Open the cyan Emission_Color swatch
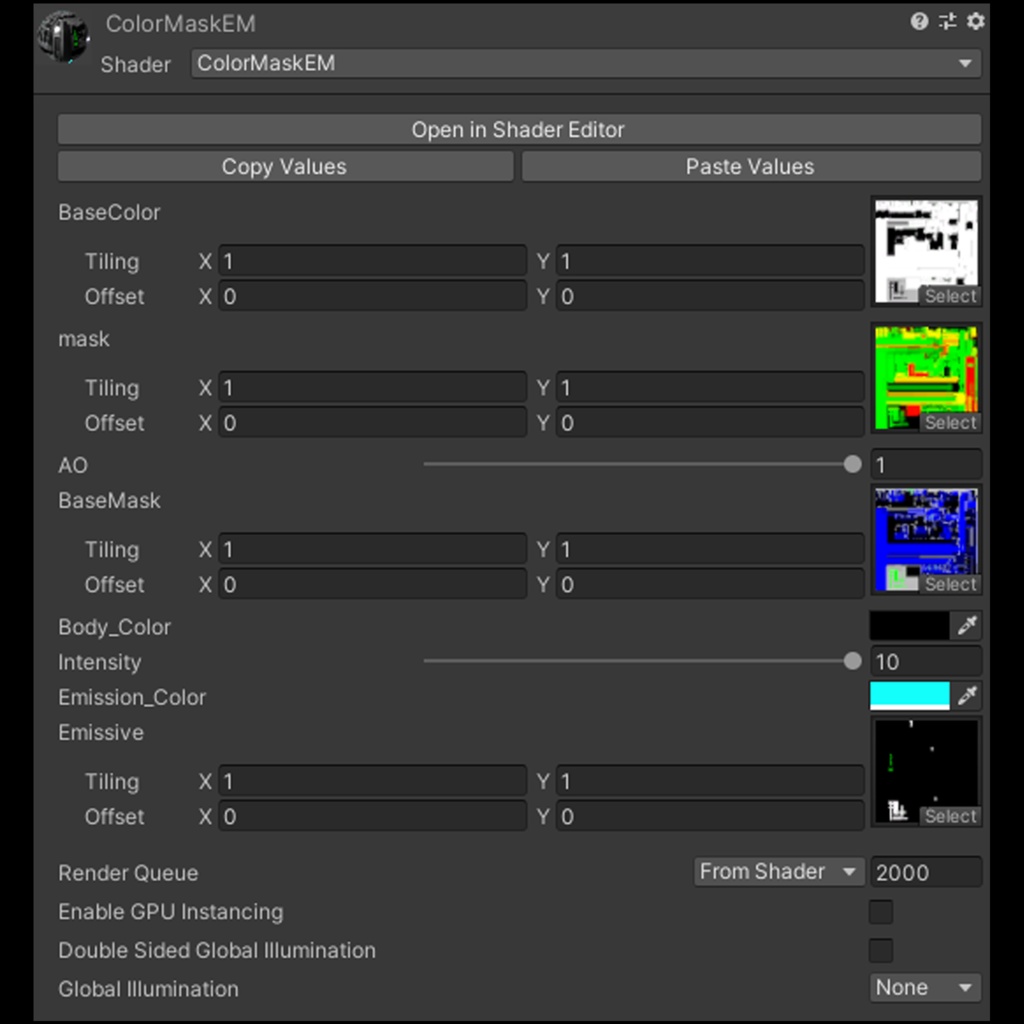1024x1024 pixels. coord(910,696)
